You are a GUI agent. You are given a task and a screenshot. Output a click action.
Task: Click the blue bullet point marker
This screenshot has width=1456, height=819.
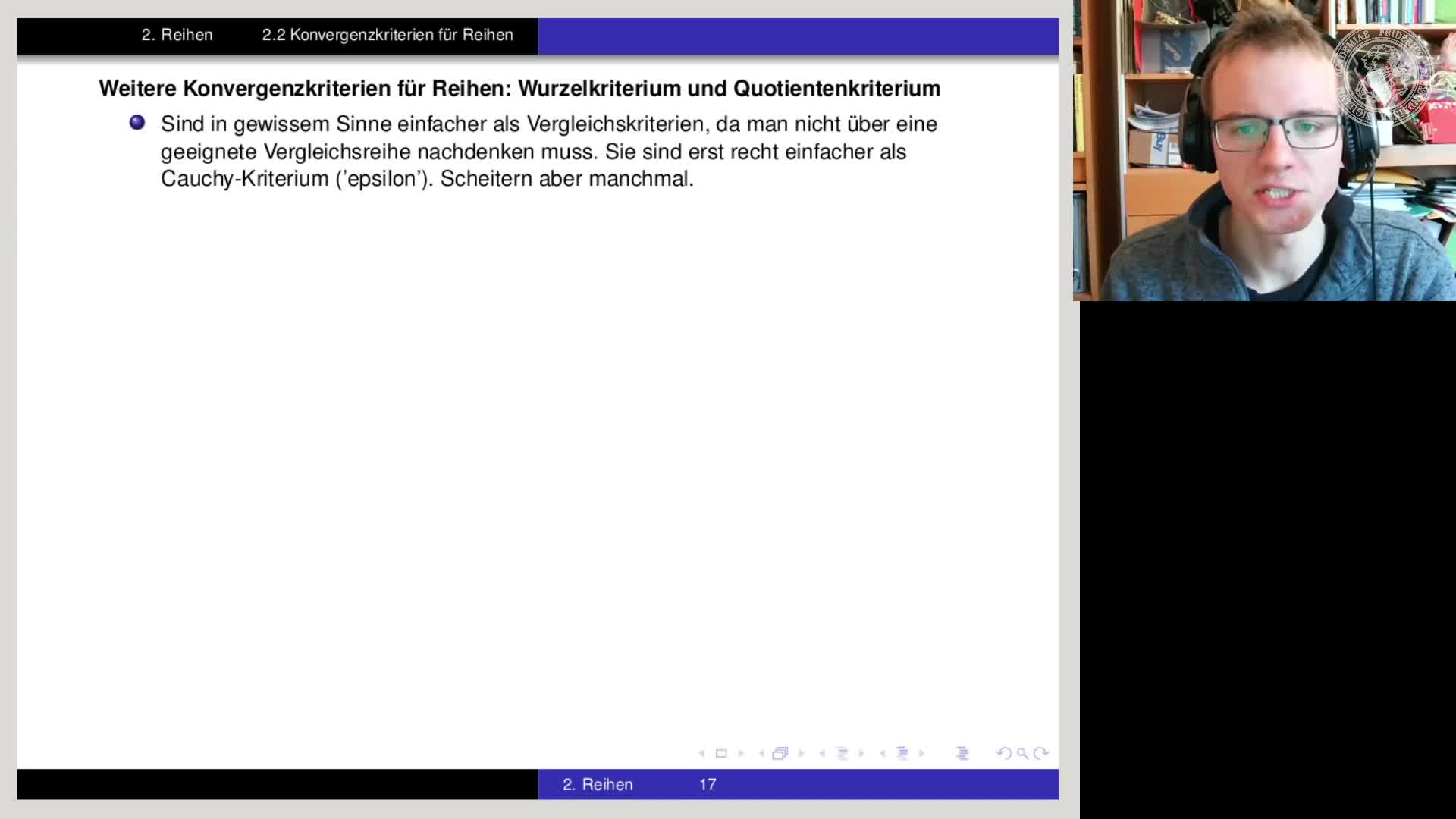[x=137, y=121]
